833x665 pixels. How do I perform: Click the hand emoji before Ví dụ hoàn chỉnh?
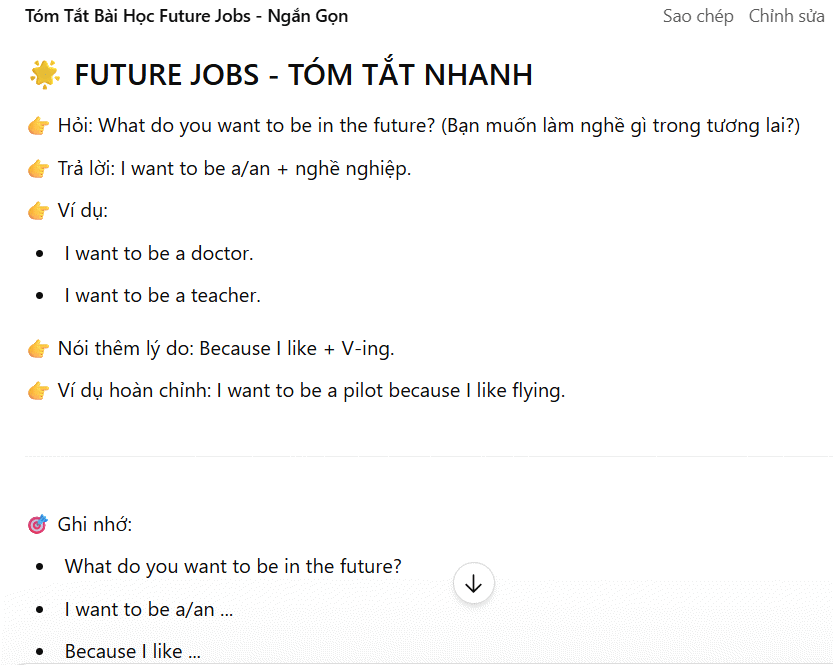click(39, 391)
